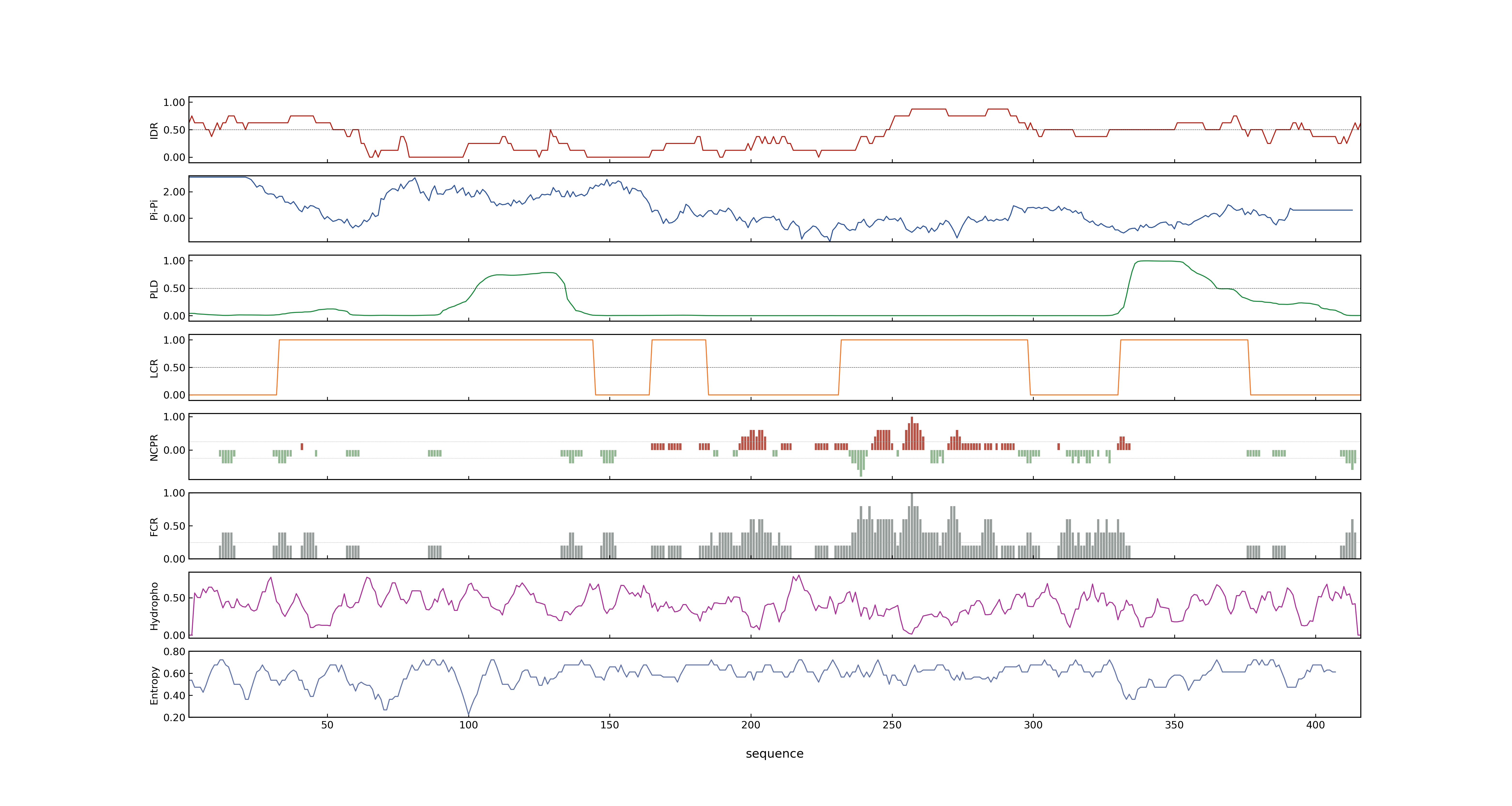Click the x-axis tick label '200'
The width and height of the screenshot is (1512, 806).
click(x=751, y=725)
